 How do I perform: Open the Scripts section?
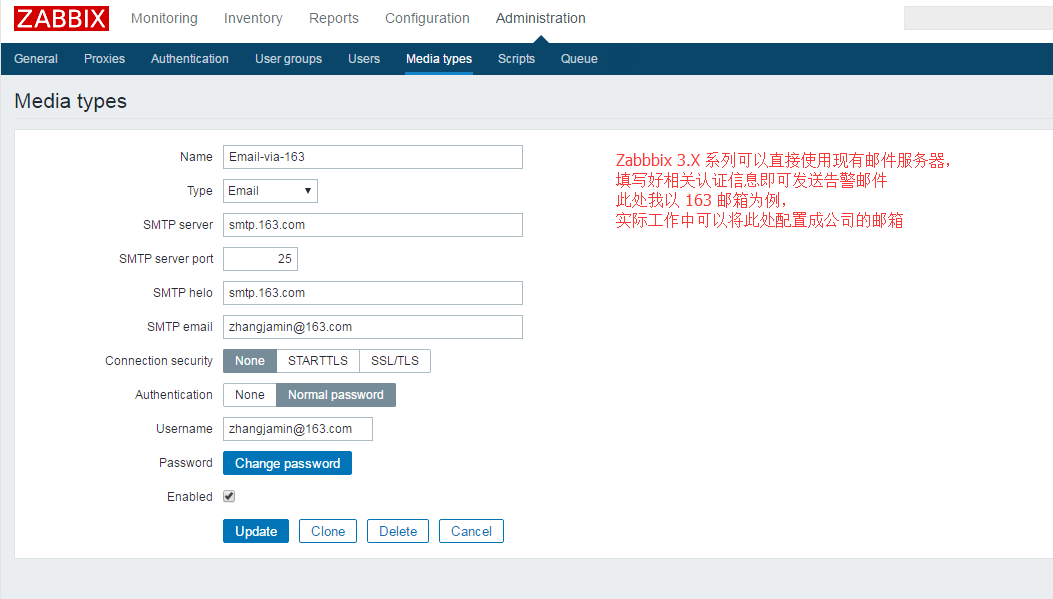click(x=516, y=58)
